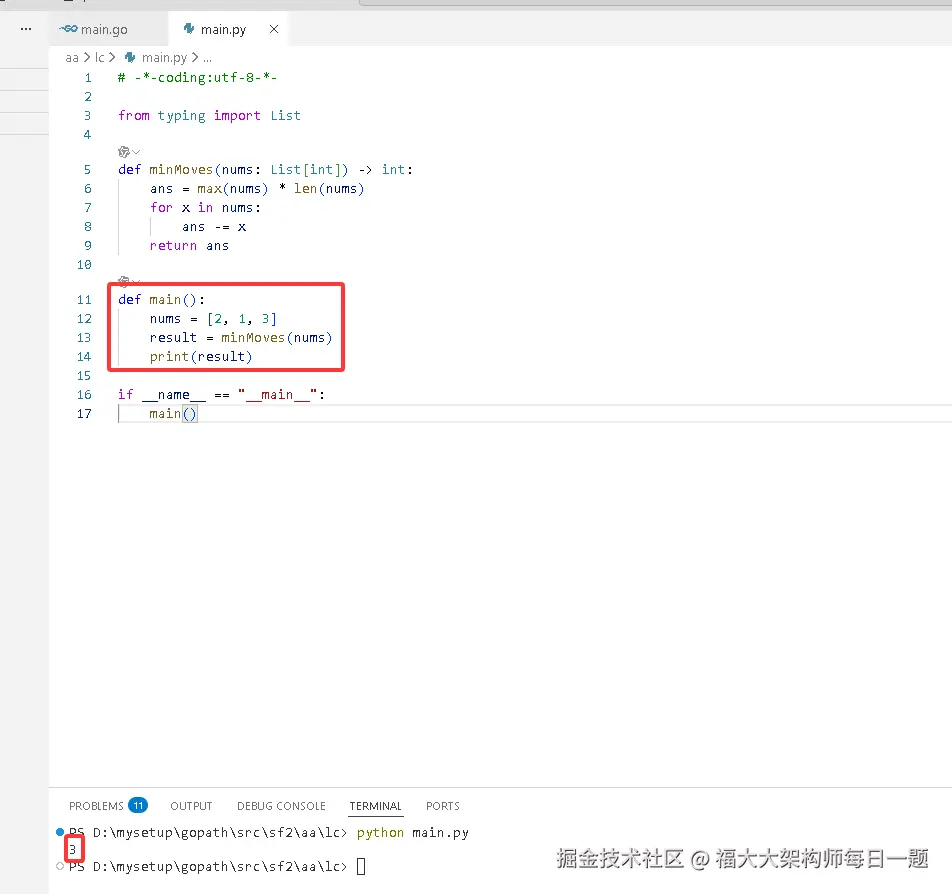Click the Python icon on main.py tab
The width and height of the screenshot is (952, 894).
coord(189,29)
